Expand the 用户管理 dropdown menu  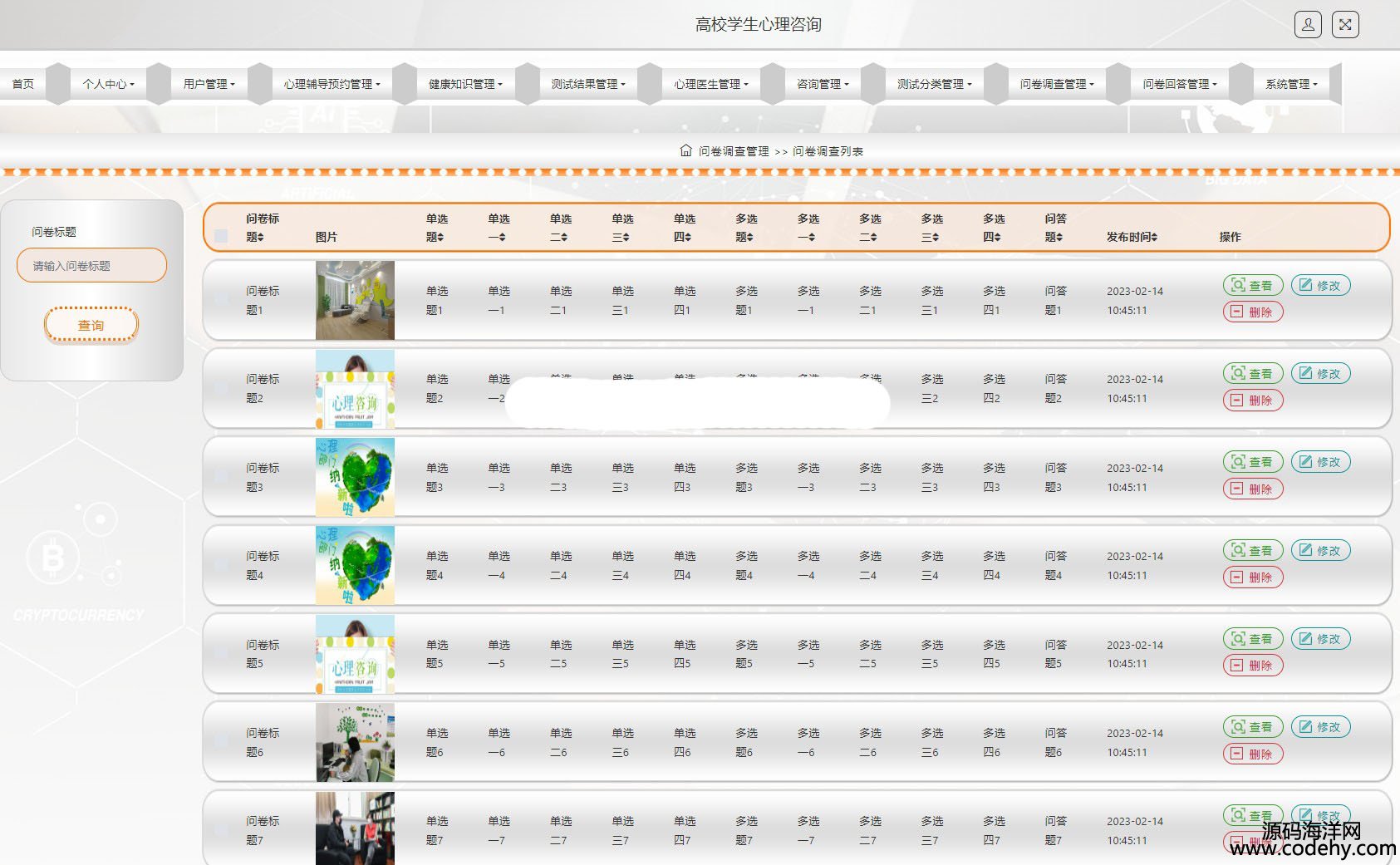pyautogui.click(x=209, y=84)
